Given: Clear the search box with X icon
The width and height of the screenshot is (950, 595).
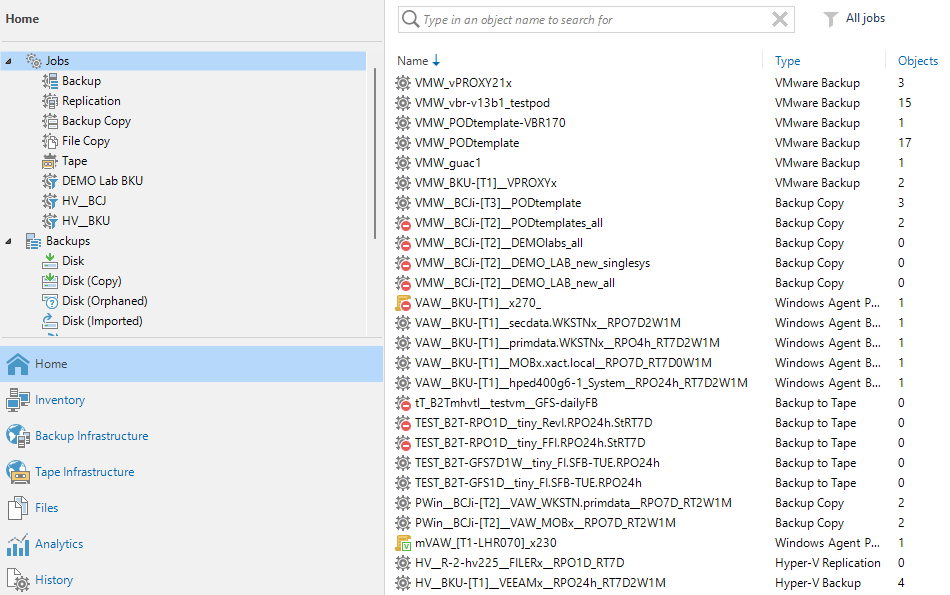Looking at the screenshot, I should click(x=780, y=19).
